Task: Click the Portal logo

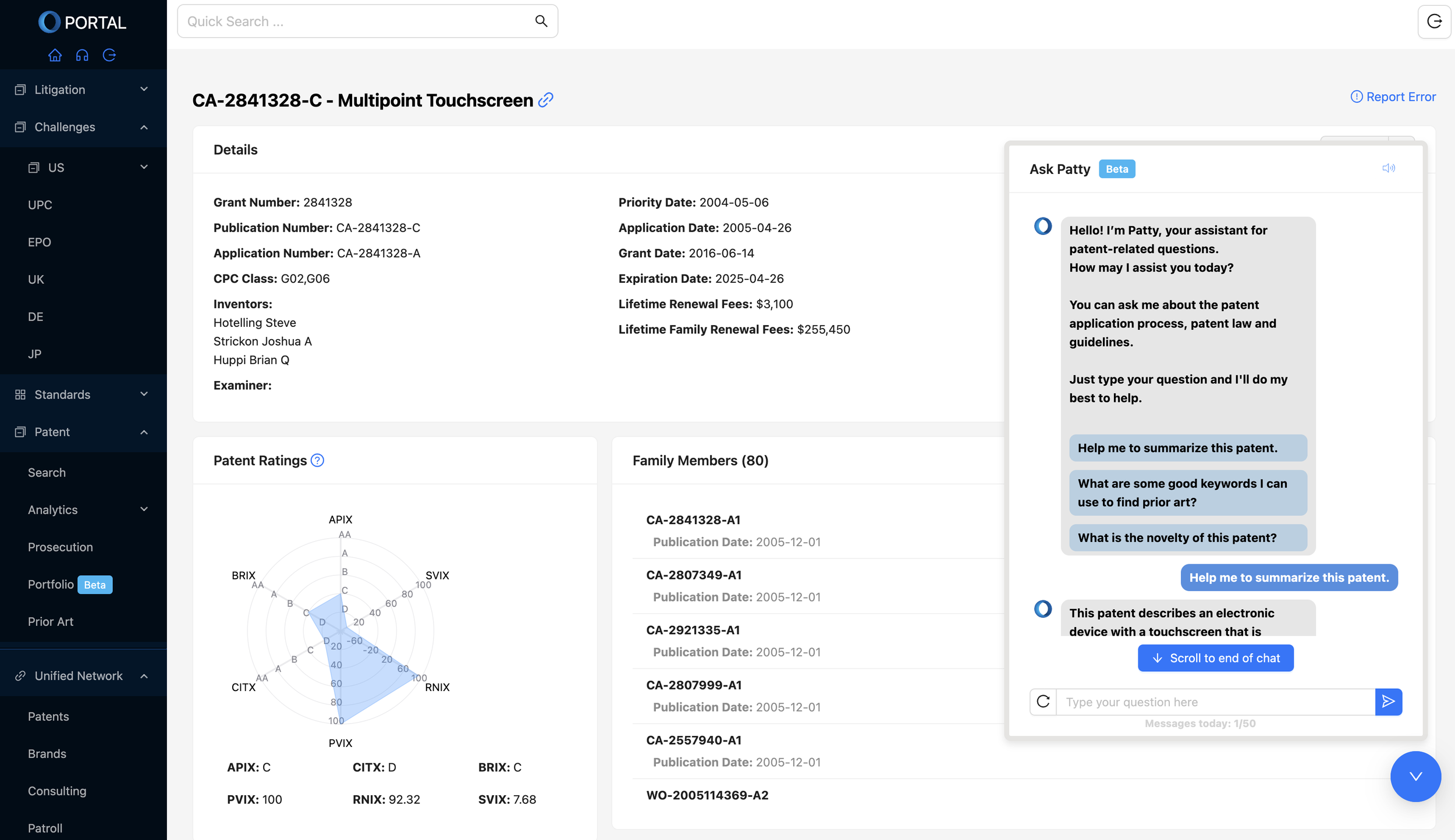Action: coord(83,22)
